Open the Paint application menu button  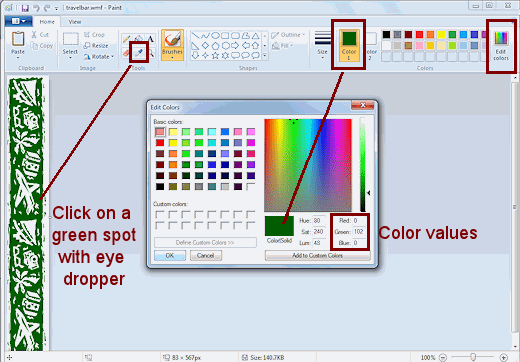point(19,21)
